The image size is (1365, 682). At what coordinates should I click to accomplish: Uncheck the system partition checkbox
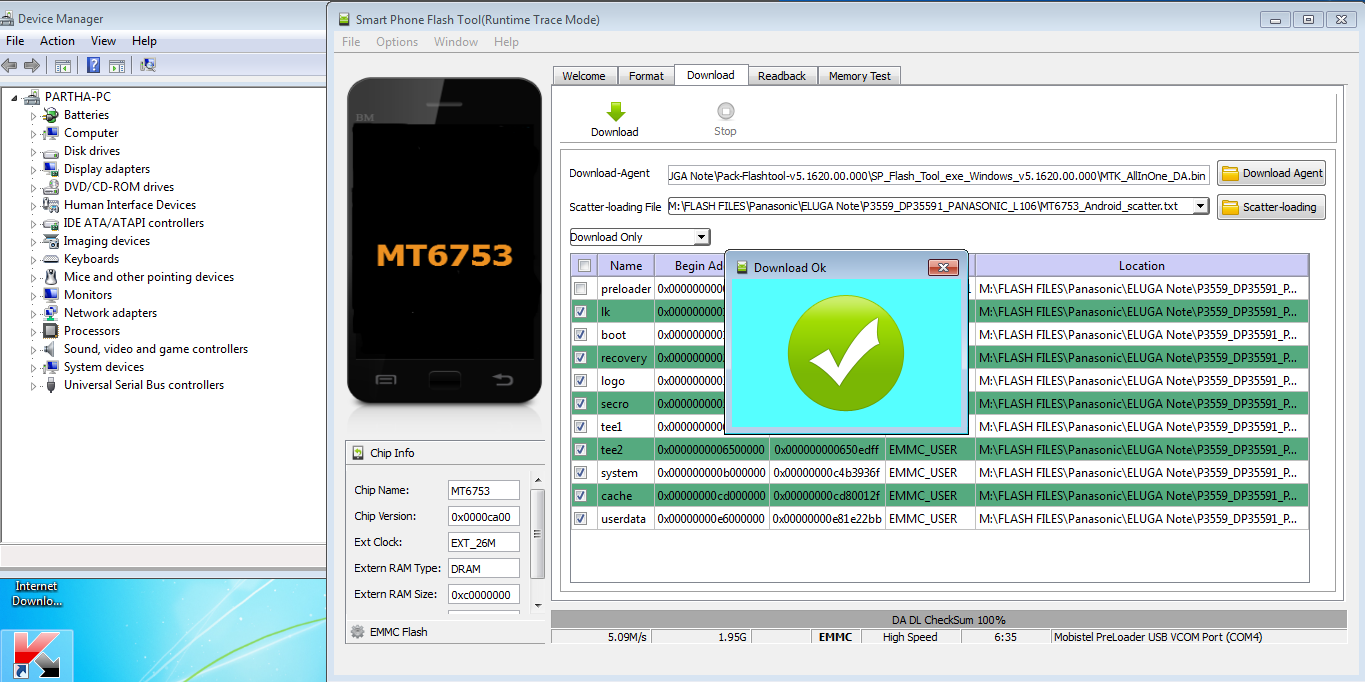(x=581, y=473)
